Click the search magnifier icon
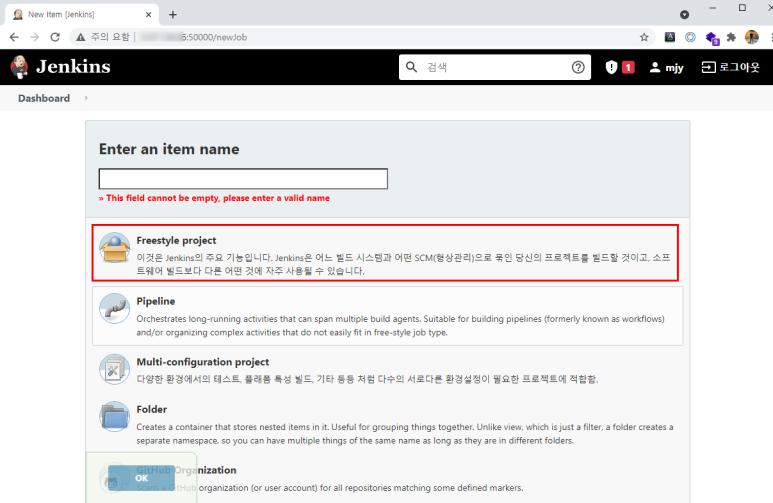The height and width of the screenshot is (503, 773). coord(411,67)
